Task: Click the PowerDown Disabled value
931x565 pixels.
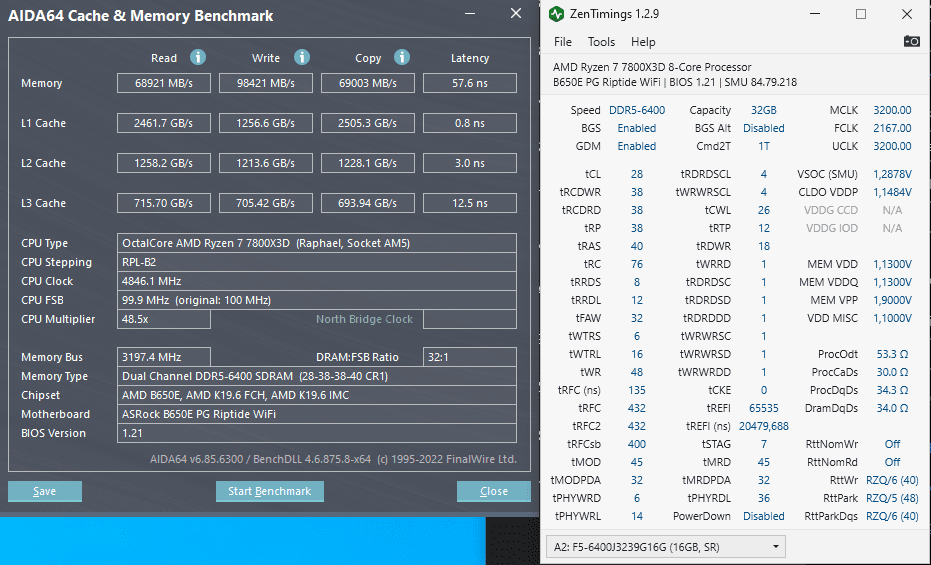Action: pyautogui.click(x=764, y=516)
